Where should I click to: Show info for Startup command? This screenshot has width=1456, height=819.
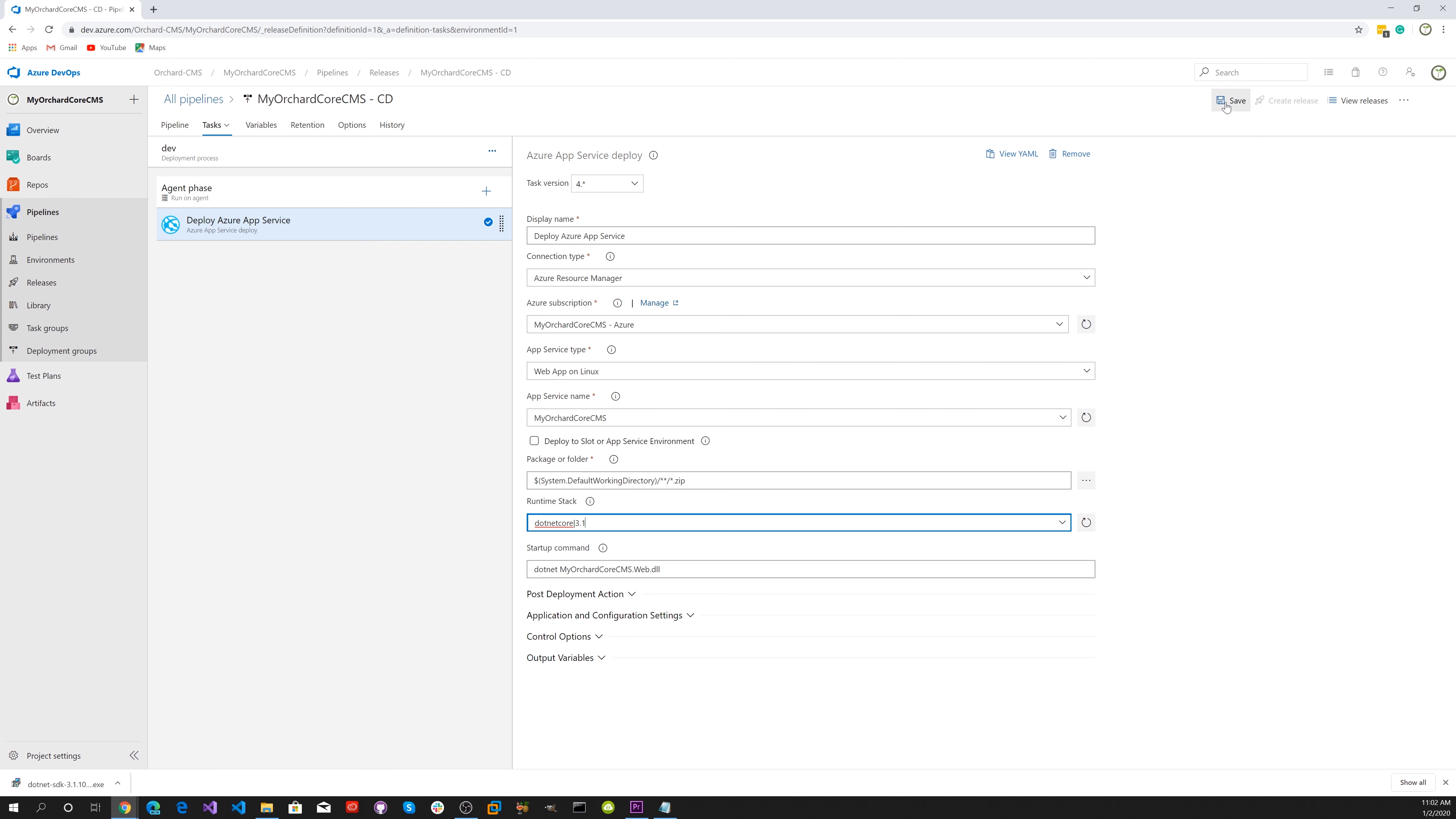[x=602, y=548]
